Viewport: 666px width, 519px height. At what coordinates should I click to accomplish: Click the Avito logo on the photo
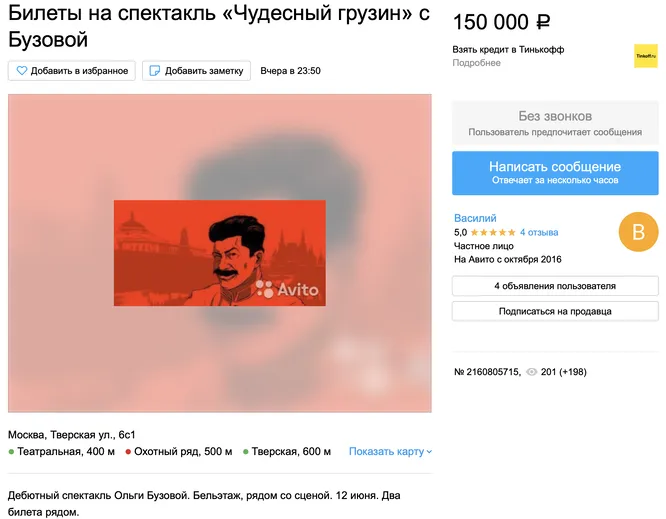tap(287, 289)
